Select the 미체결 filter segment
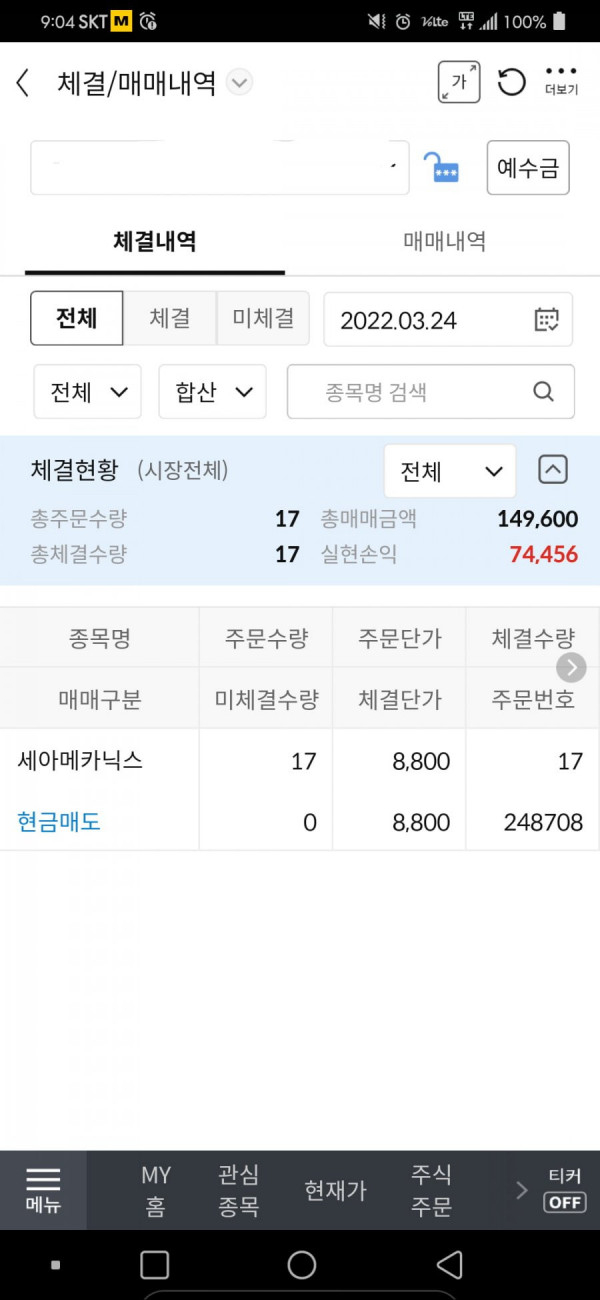The height and width of the screenshot is (1300, 600). pos(263,319)
